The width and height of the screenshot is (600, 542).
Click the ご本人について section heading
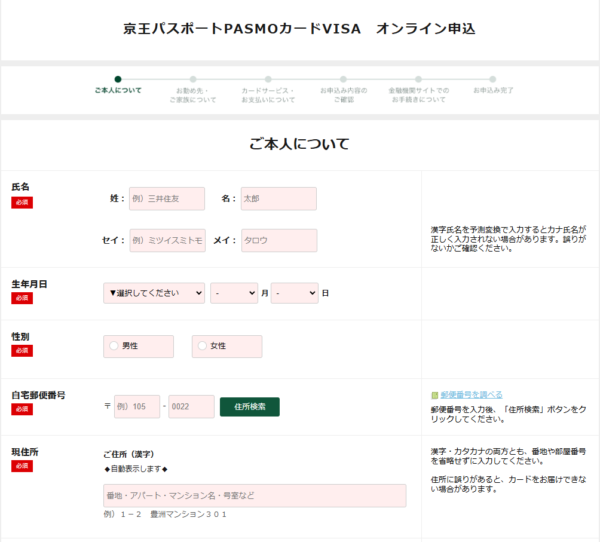click(299, 144)
